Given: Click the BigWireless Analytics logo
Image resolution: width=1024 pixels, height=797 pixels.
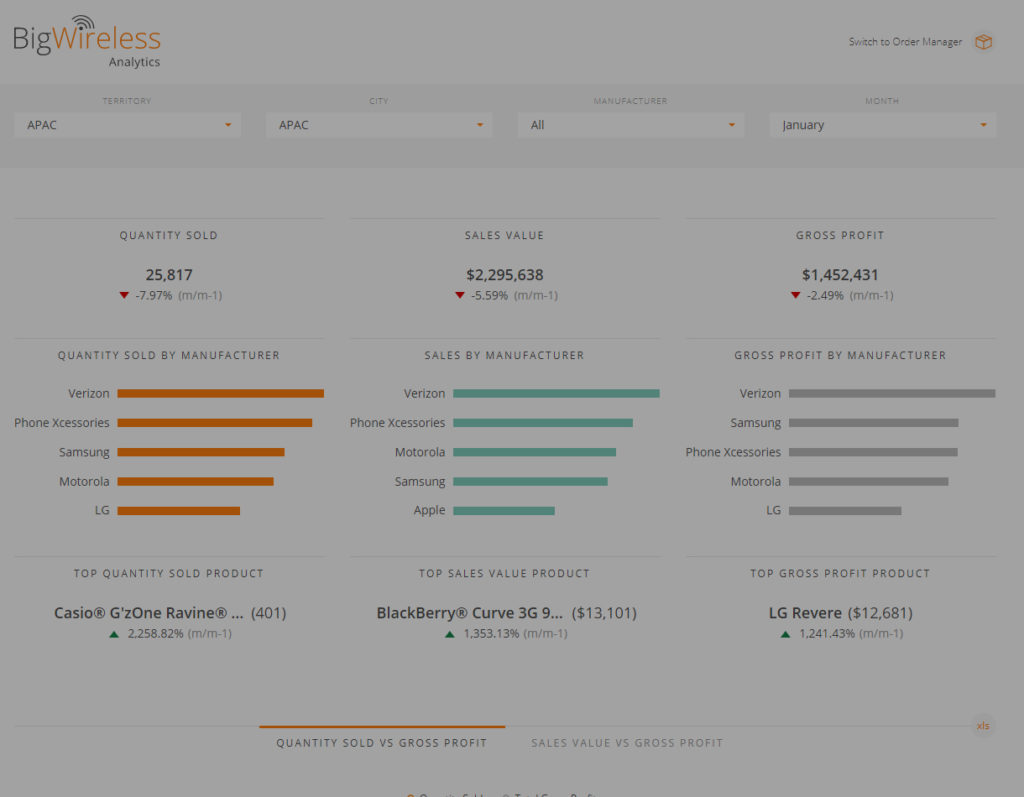Looking at the screenshot, I should [x=87, y=42].
